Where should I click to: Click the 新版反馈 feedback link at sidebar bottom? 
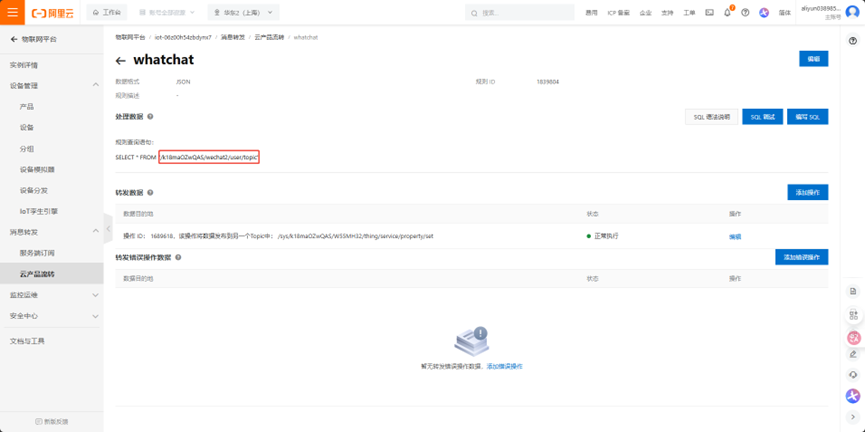click(x=52, y=422)
